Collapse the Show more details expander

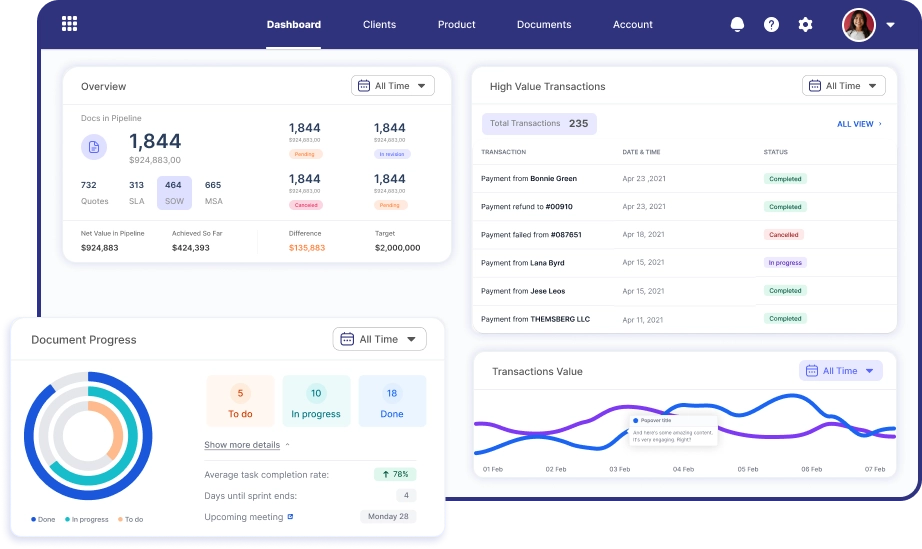coord(247,445)
